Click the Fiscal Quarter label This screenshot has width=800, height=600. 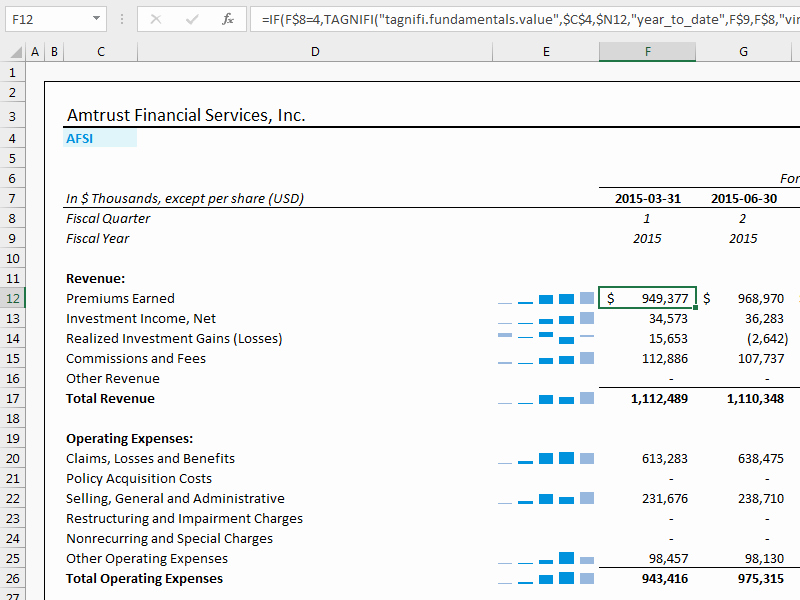tap(108, 218)
